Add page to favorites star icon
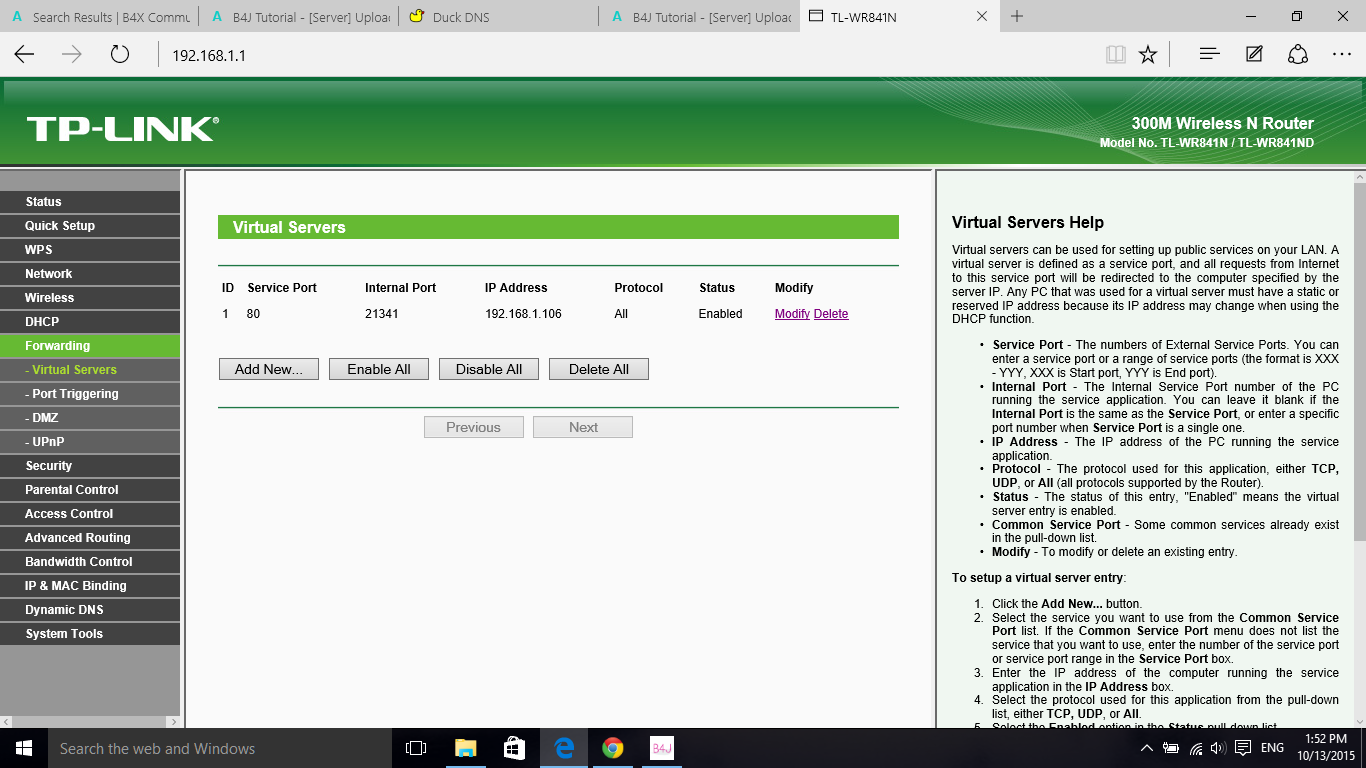Screen dimensions: 1366x768 (1148, 55)
